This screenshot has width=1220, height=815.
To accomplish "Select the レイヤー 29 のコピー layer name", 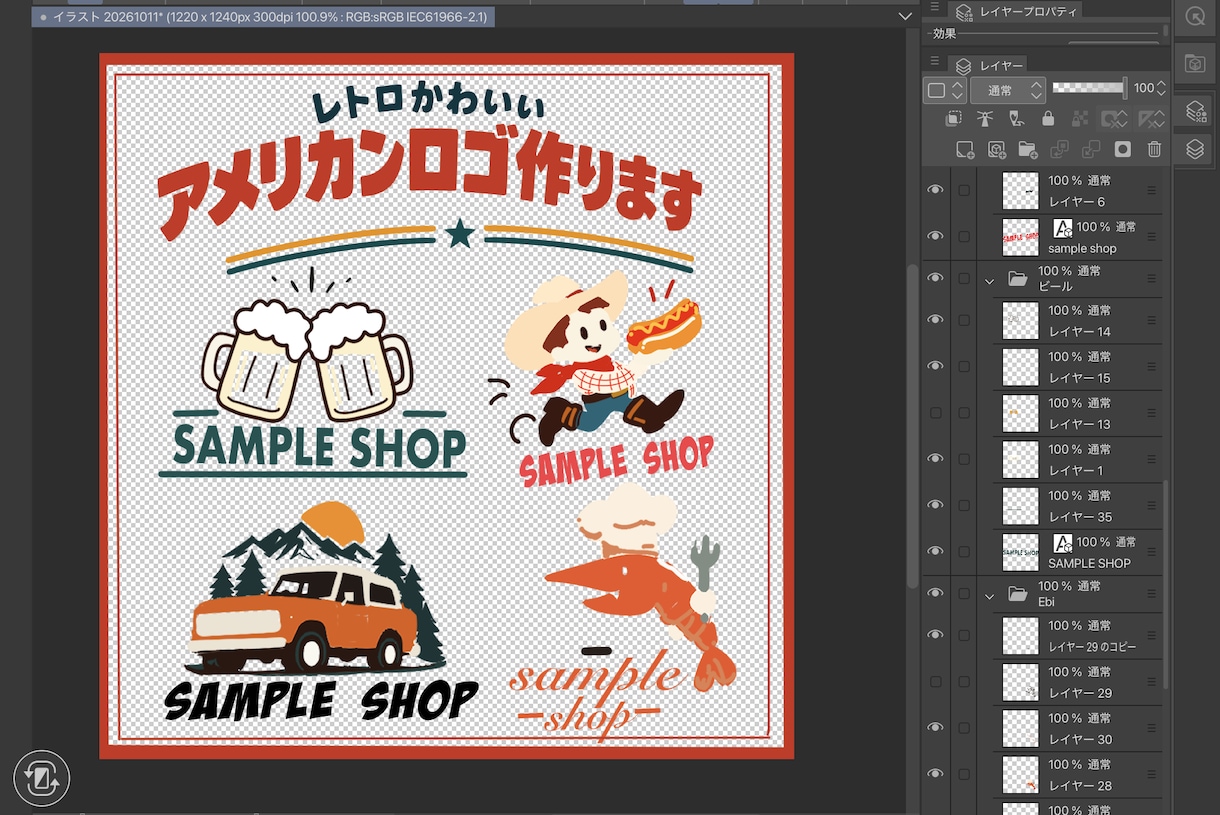I will pyautogui.click(x=1092, y=647).
